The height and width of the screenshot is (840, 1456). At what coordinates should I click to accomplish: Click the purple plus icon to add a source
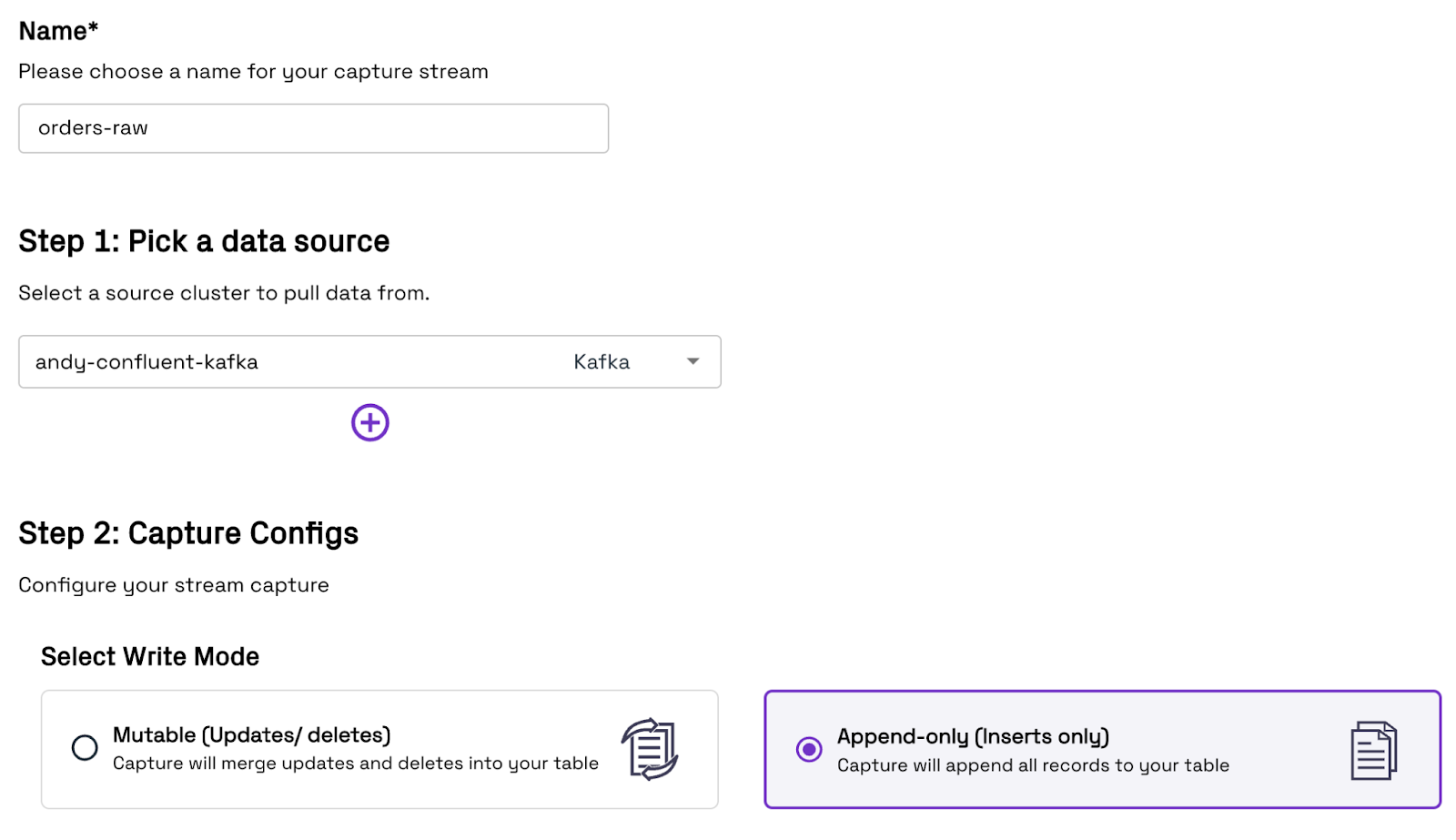pyautogui.click(x=369, y=422)
